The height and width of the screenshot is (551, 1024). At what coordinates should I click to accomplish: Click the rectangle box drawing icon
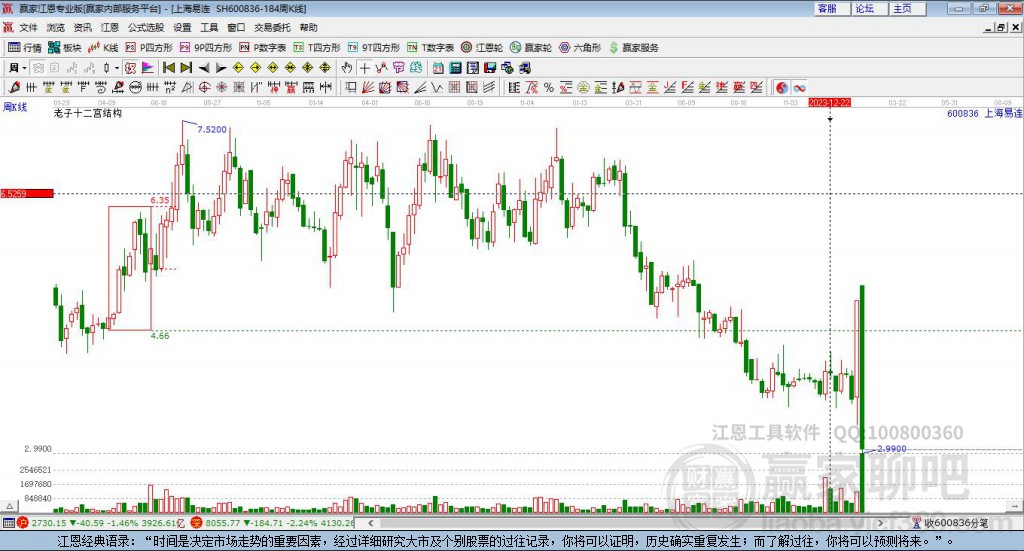(350, 87)
